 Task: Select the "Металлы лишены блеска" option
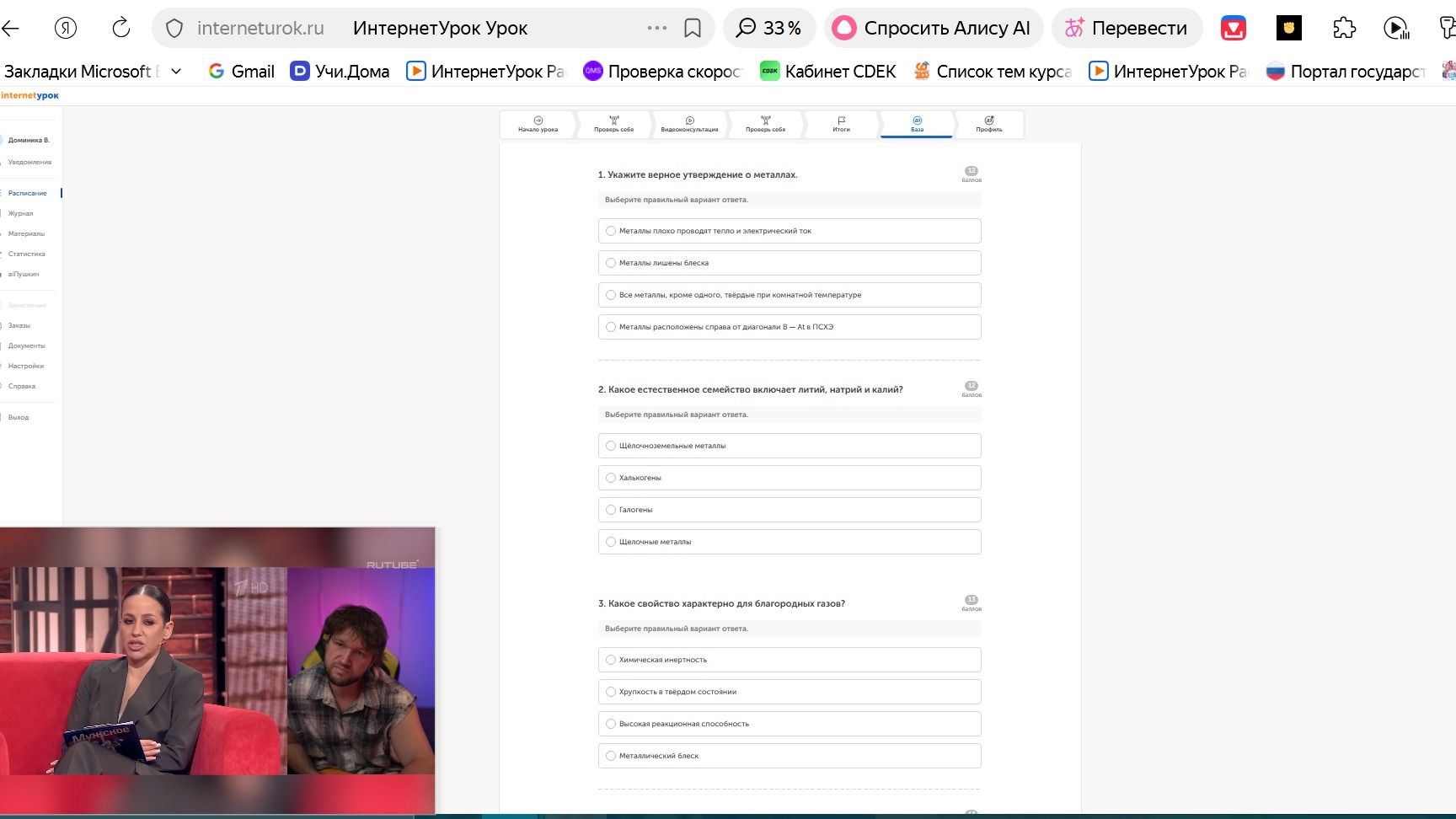point(790,263)
